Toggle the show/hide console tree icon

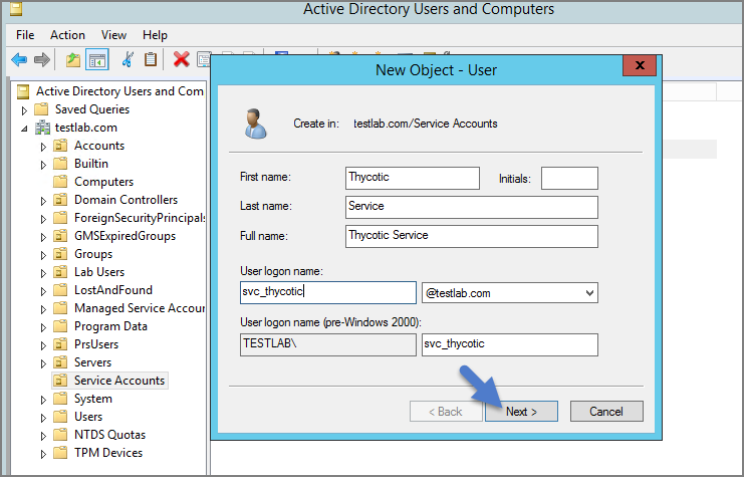[97, 60]
